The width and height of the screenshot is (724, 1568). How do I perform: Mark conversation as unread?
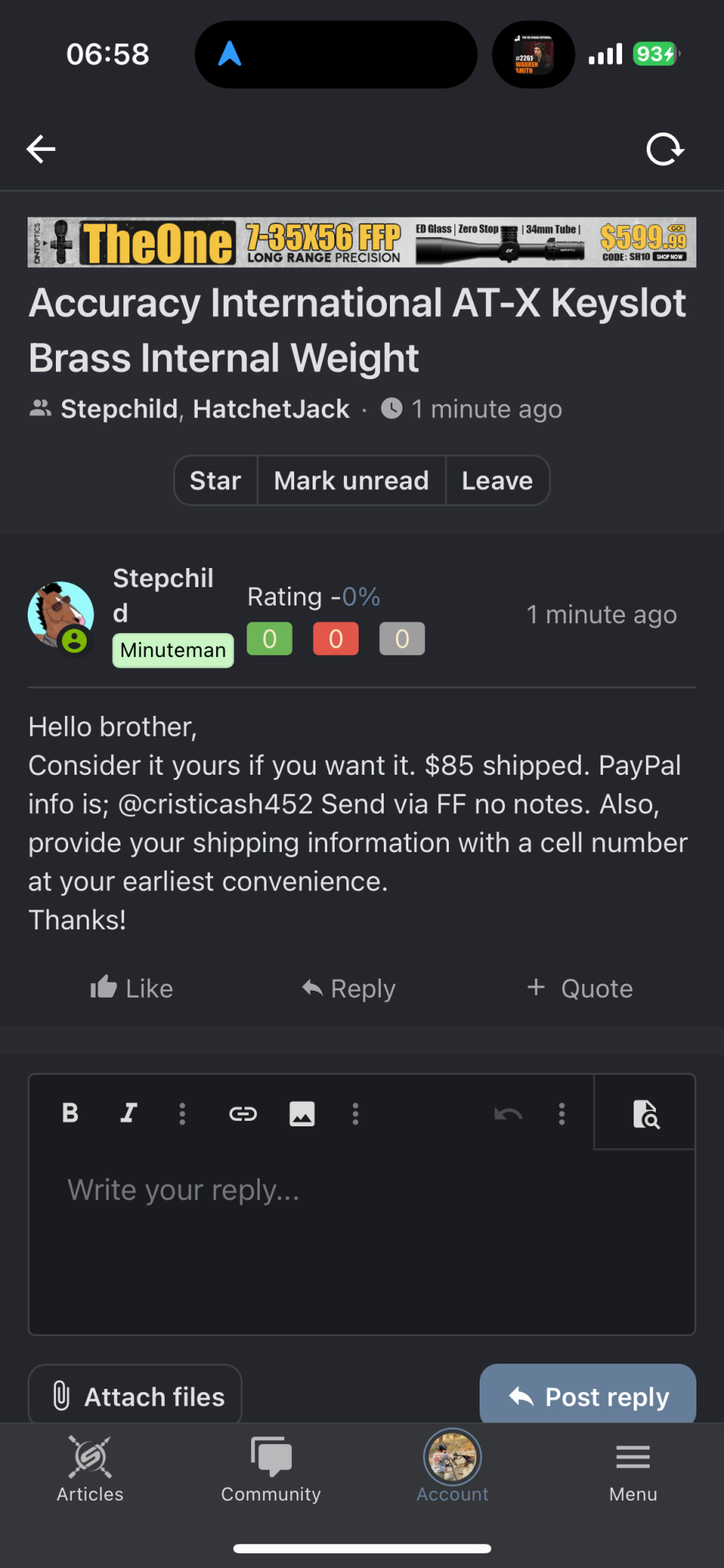point(351,481)
